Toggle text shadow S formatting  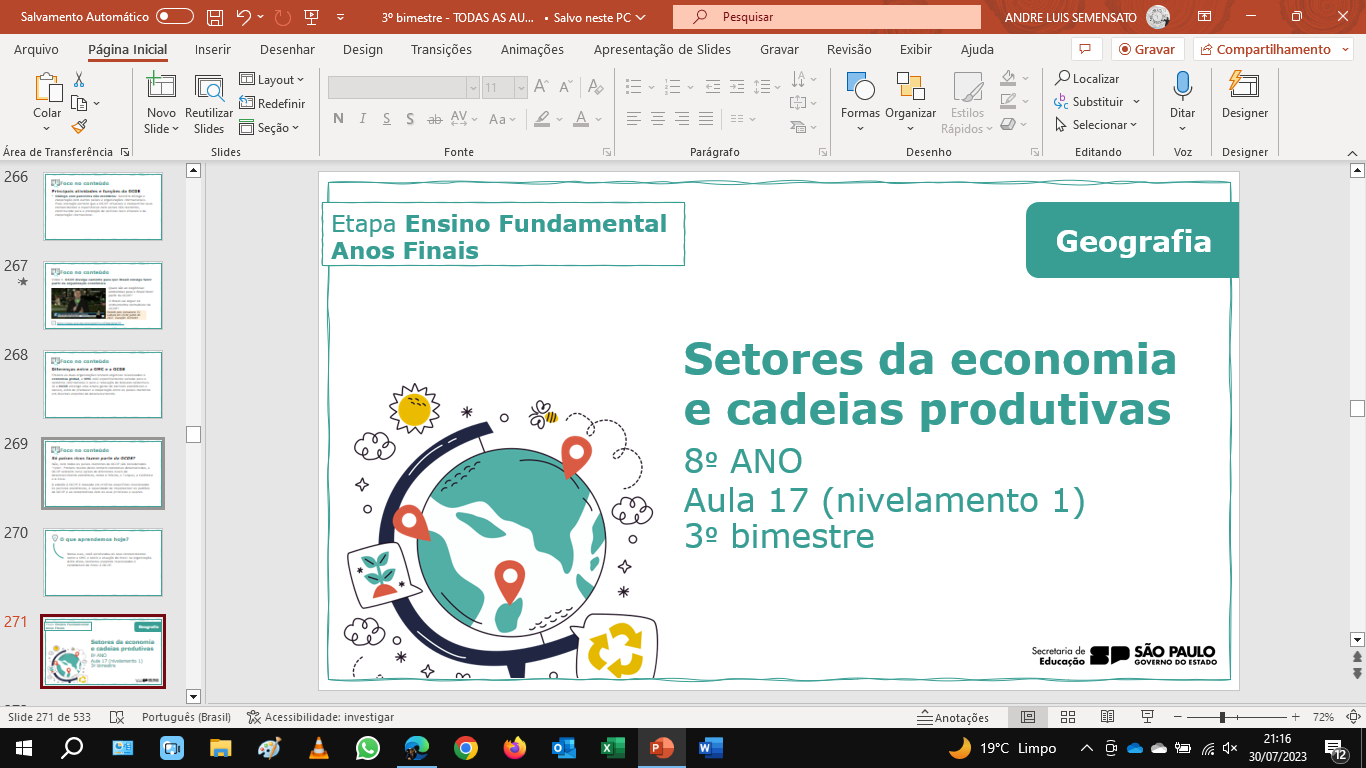pyautogui.click(x=410, y=119)
